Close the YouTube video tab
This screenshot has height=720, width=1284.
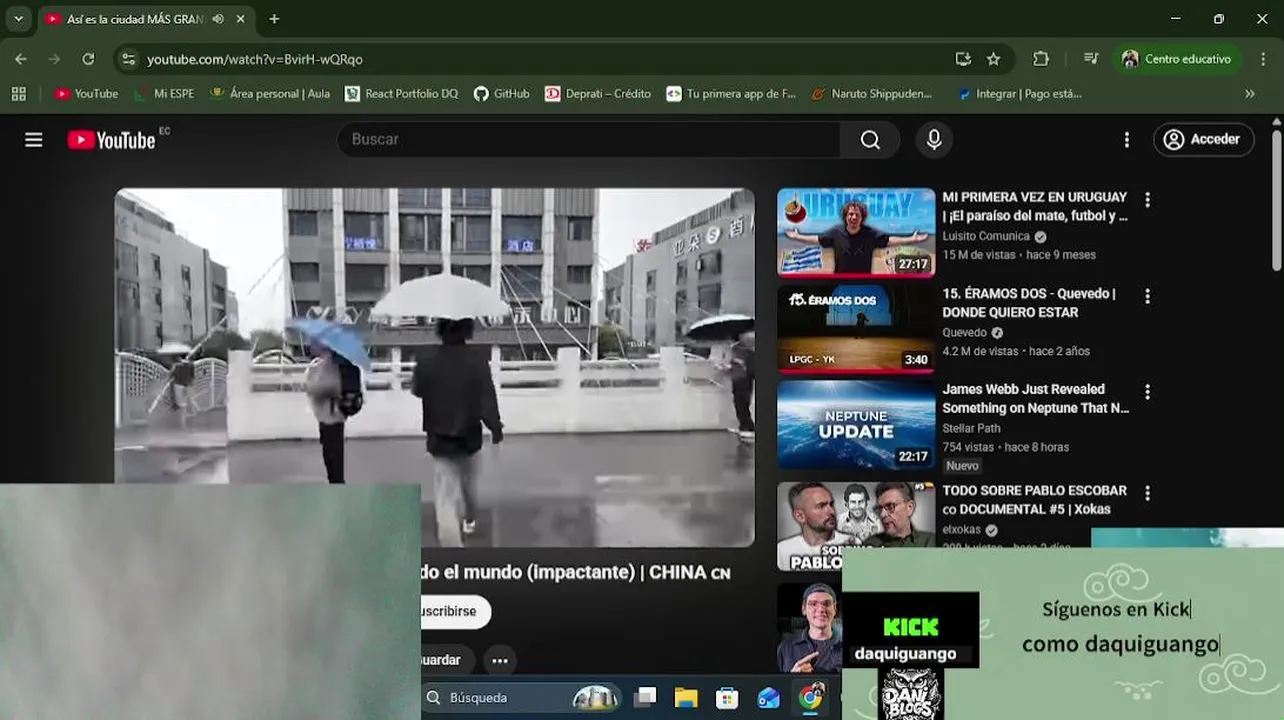click(241, 19)
